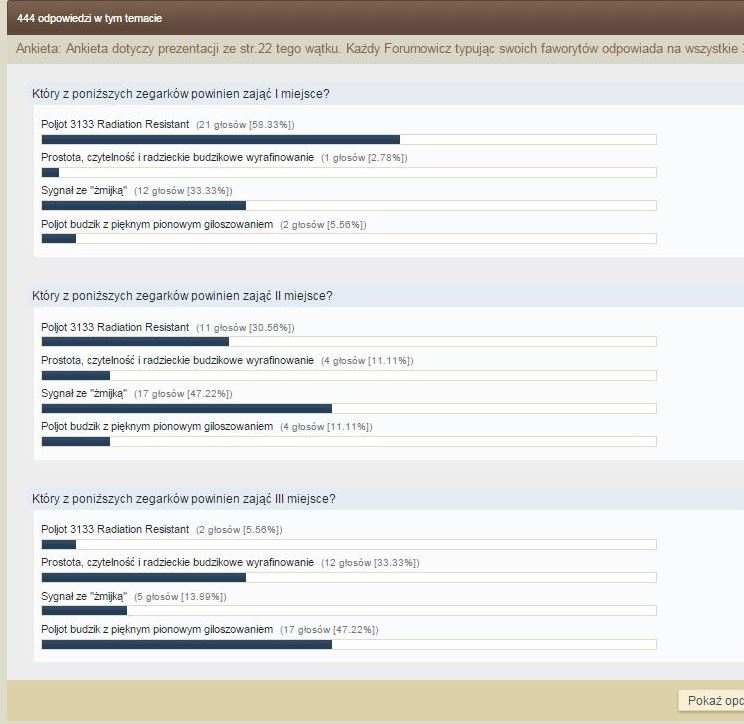Select the first place question heading
744x724 pixels.
pos(181,94)
